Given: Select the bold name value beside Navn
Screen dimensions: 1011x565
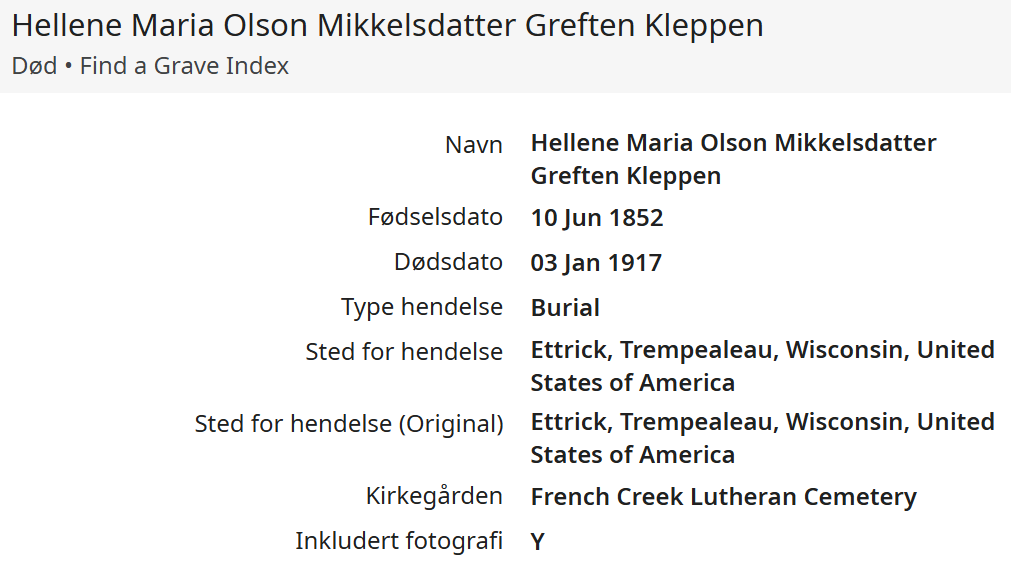Looking at the screenshot, I should tap(733, 159).
